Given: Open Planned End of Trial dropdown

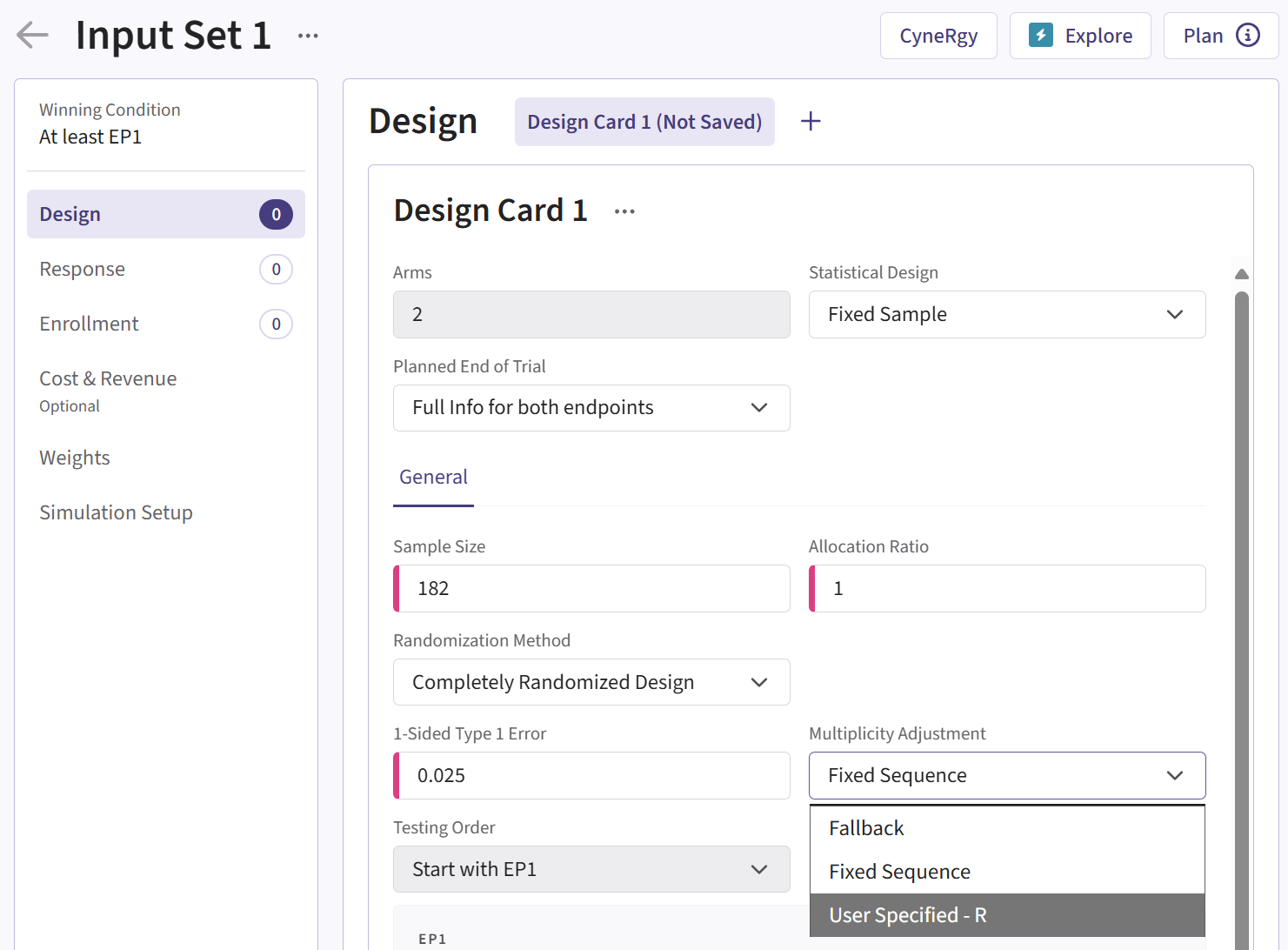Looking at the screenshot, I should [591, 408].
